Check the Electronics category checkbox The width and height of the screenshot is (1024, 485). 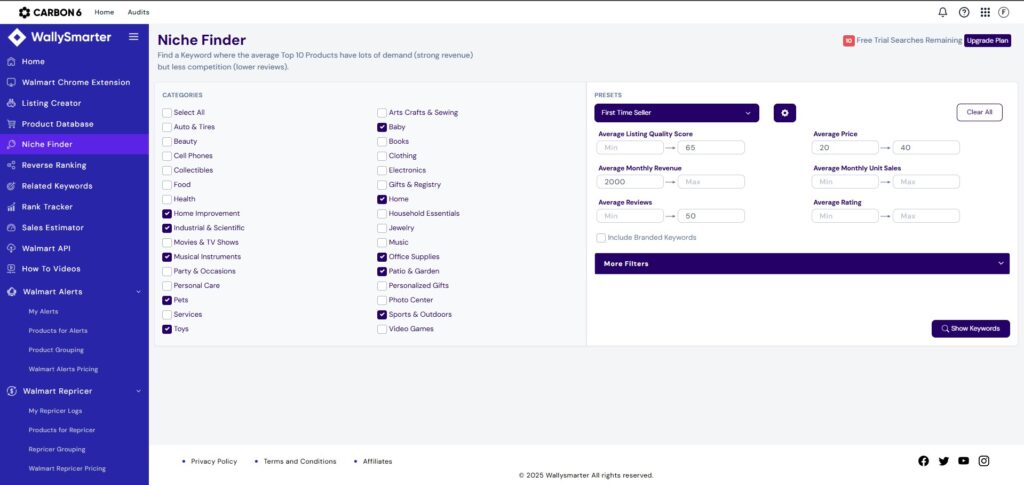pos(382,170)
